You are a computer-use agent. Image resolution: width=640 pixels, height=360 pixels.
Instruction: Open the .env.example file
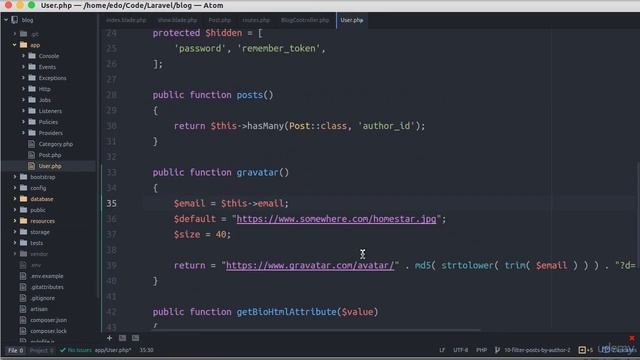(47, 276)
